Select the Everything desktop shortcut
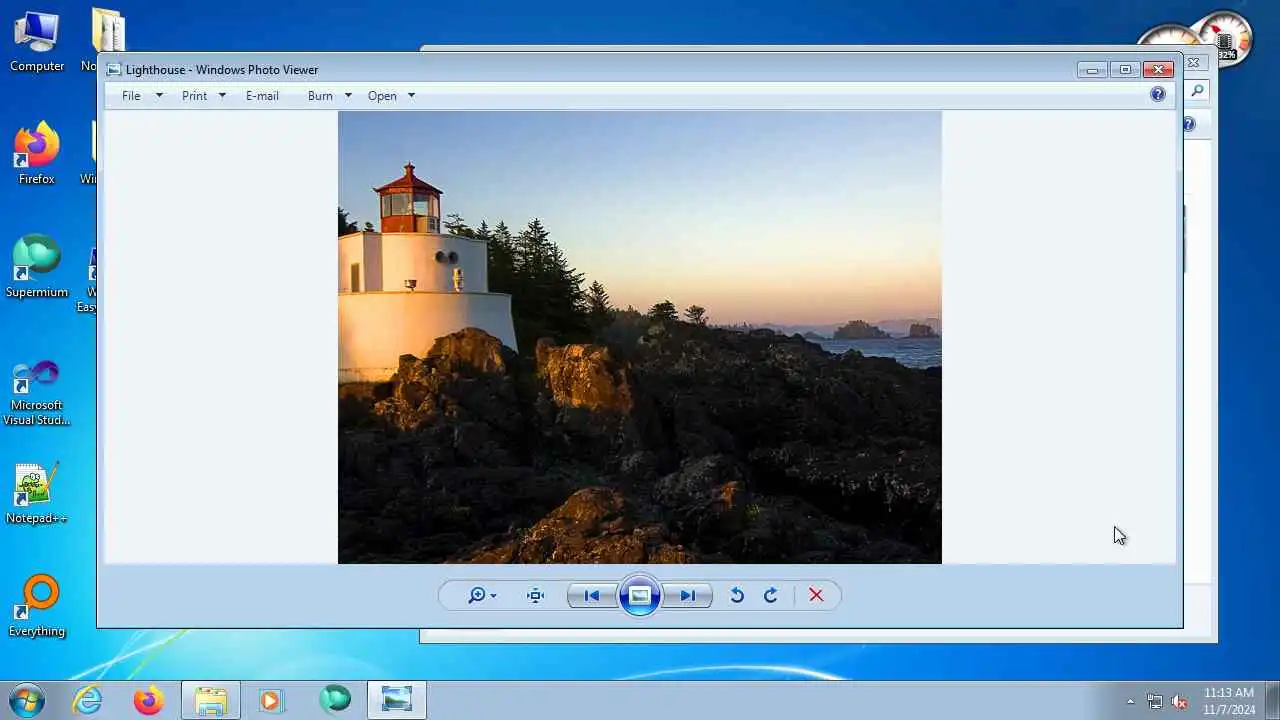Image resolution: width=1280 pixels, height=720 pixels. [x=37, y=606]
